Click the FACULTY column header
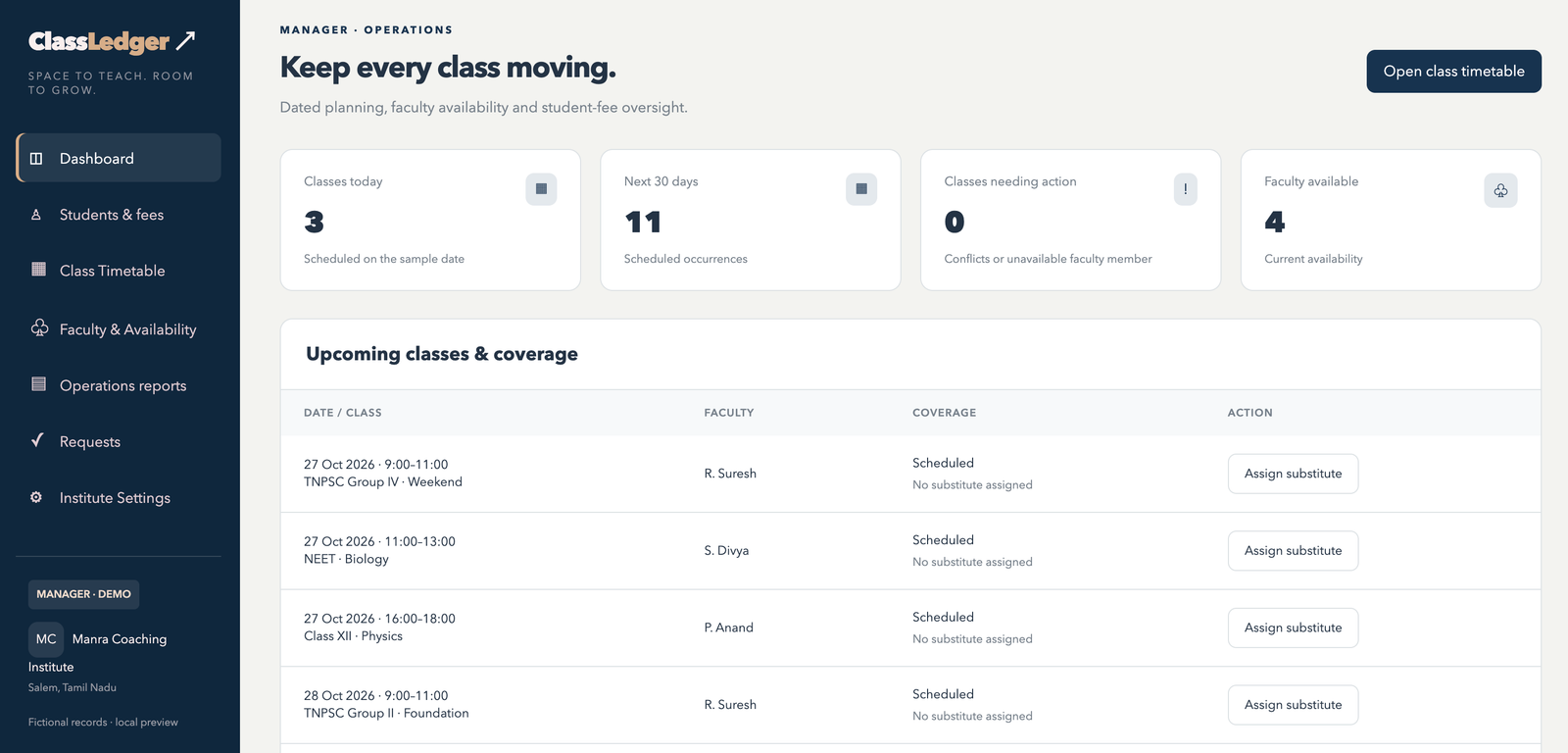The width and height of the screenshot is (1568, 753). [x=729, y=413]
